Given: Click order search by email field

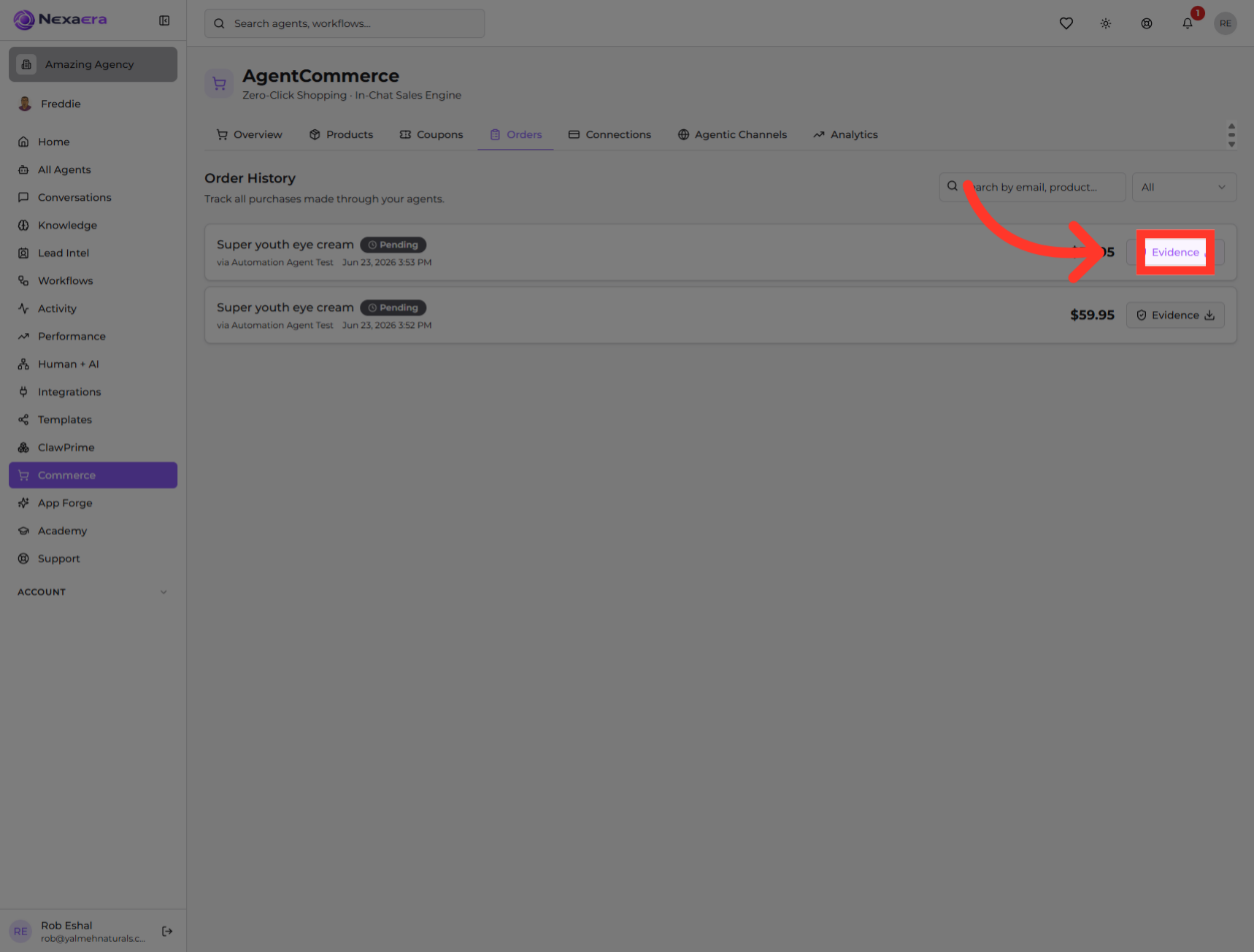Looking at the screenshot, I should (1032, 187).
